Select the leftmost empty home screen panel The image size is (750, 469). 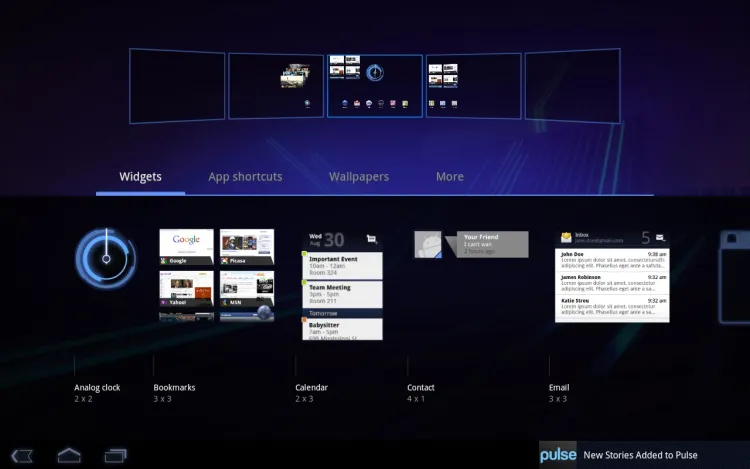pyautogui.click(x=176, y=86)
